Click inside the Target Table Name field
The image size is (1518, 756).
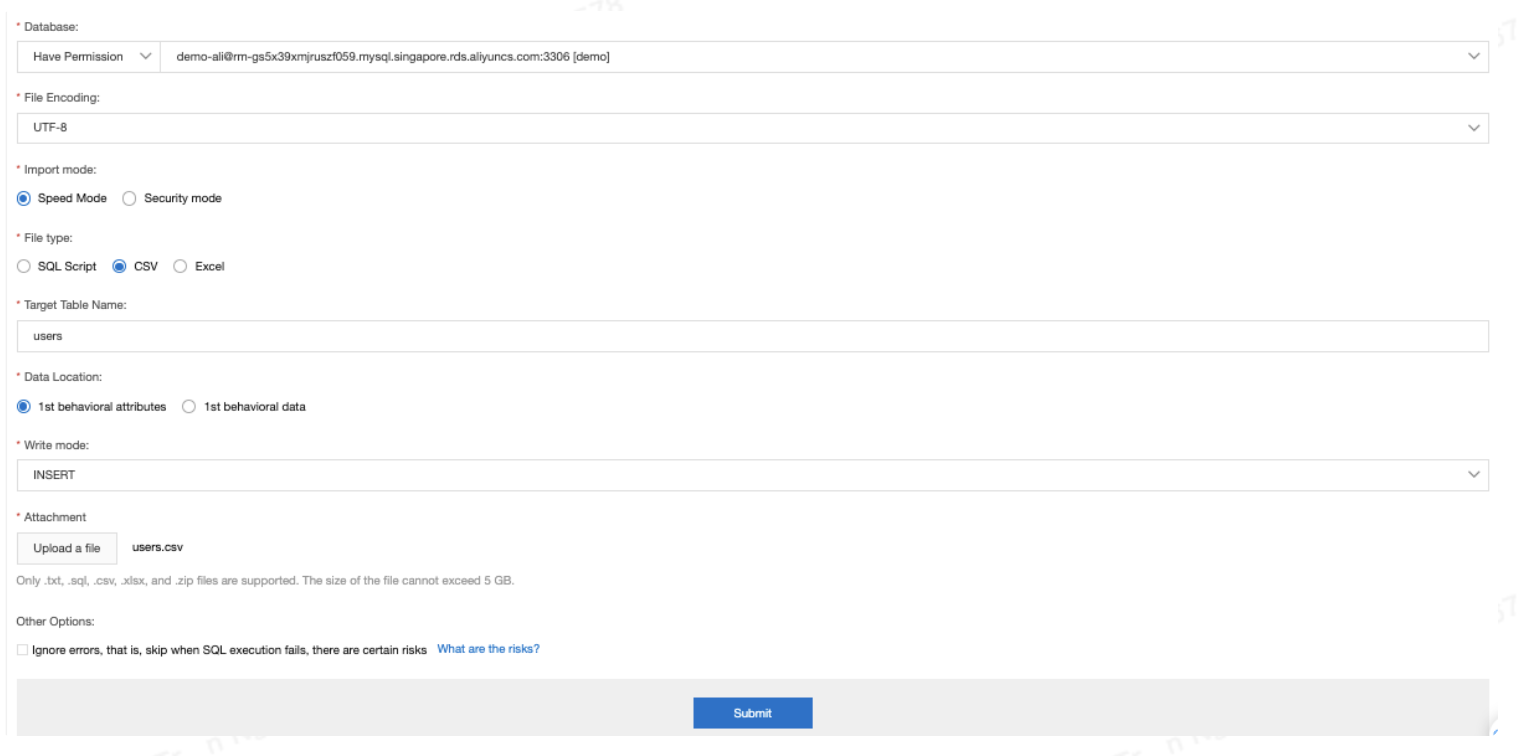coord(750,335)
